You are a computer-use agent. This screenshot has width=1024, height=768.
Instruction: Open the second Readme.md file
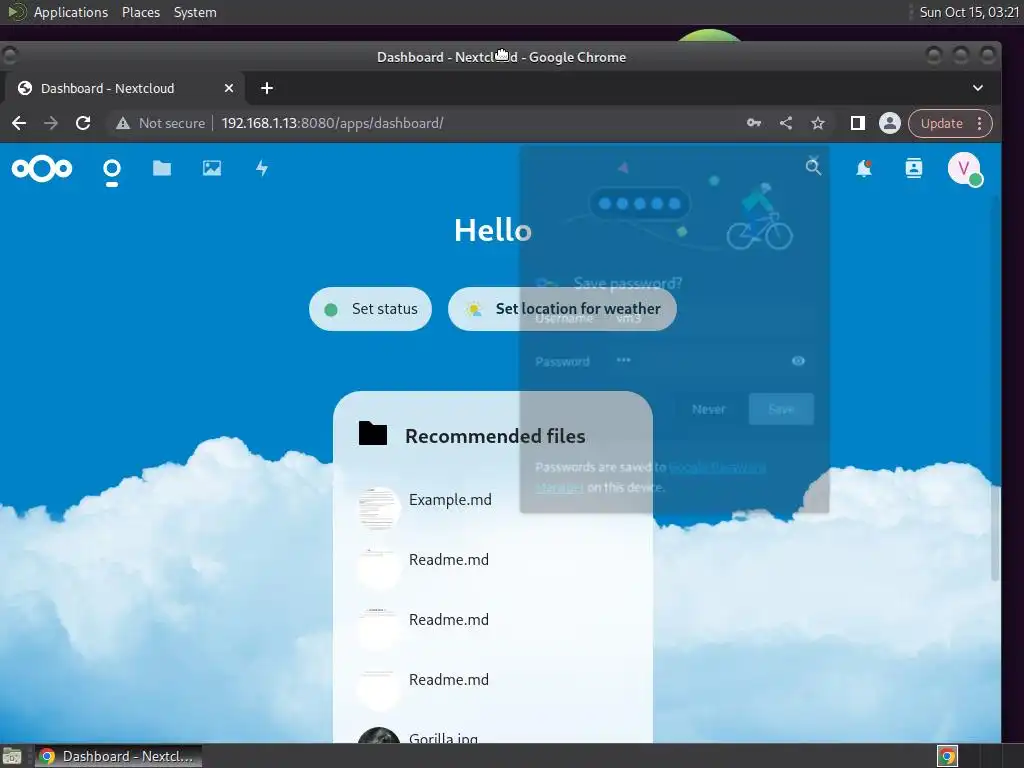coord(449,620)
